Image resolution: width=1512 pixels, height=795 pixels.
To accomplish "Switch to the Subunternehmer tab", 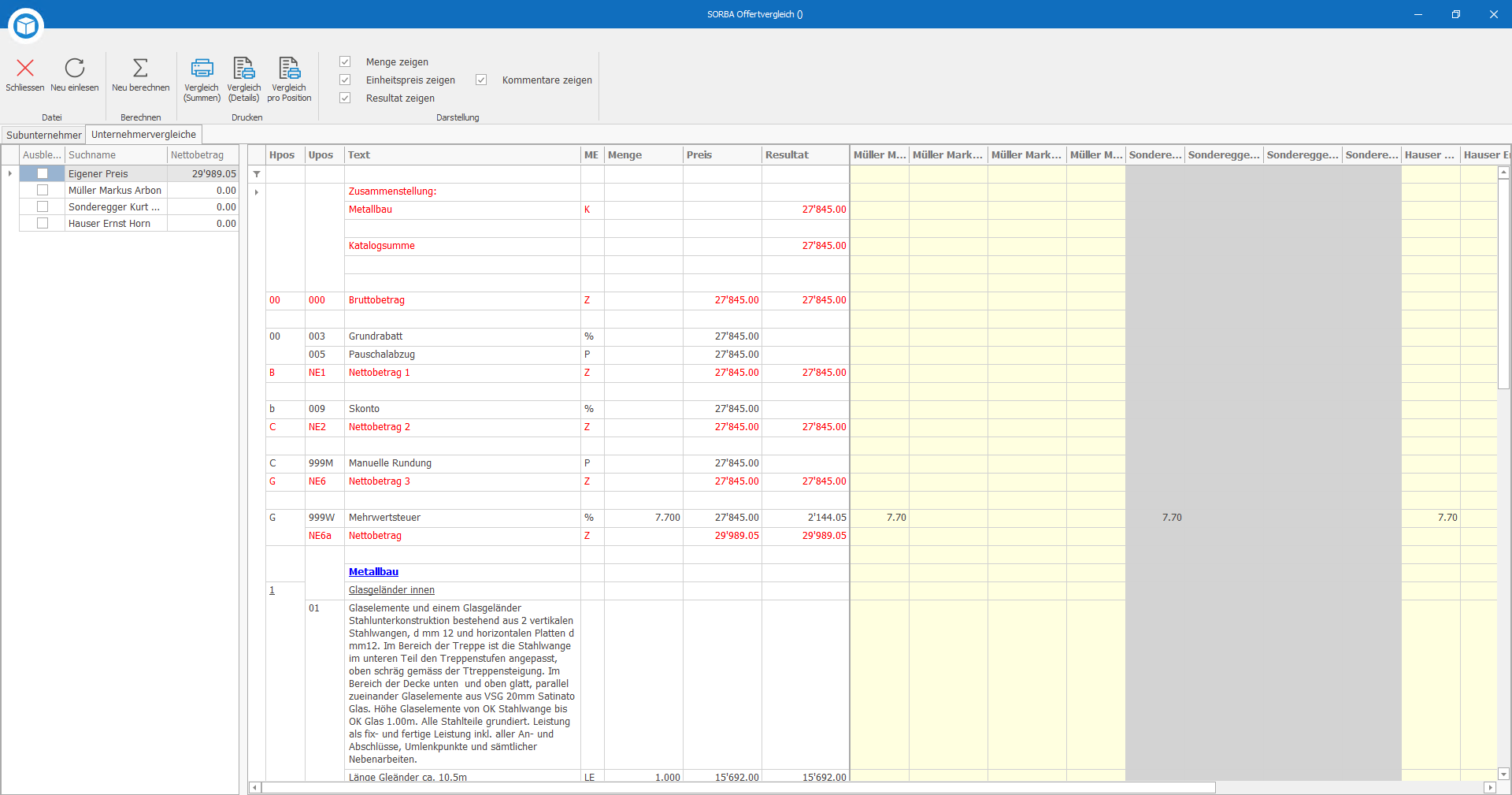I will tap(44, 135).
